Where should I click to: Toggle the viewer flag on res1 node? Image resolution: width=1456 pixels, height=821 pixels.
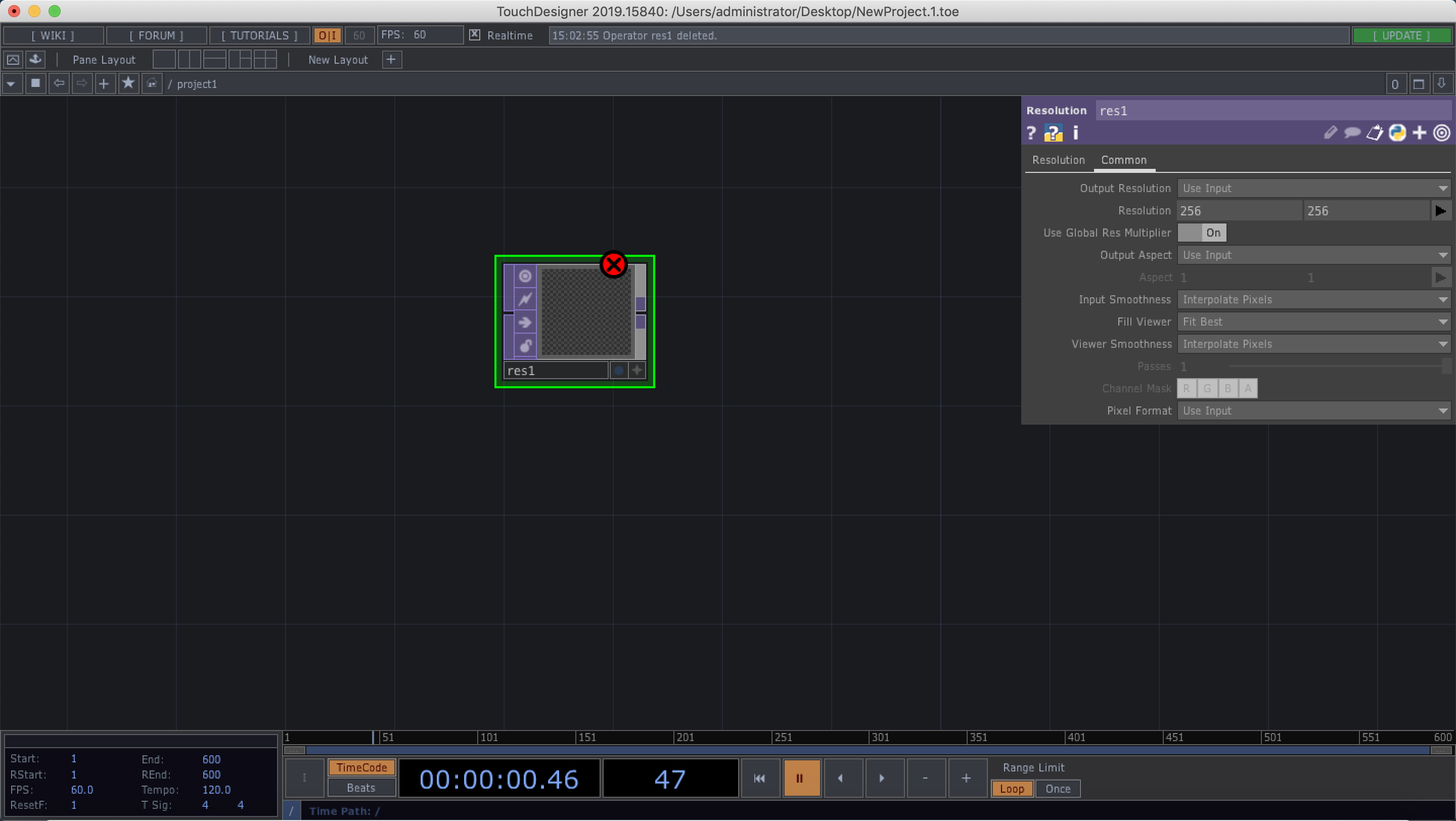tap(525, 276)
